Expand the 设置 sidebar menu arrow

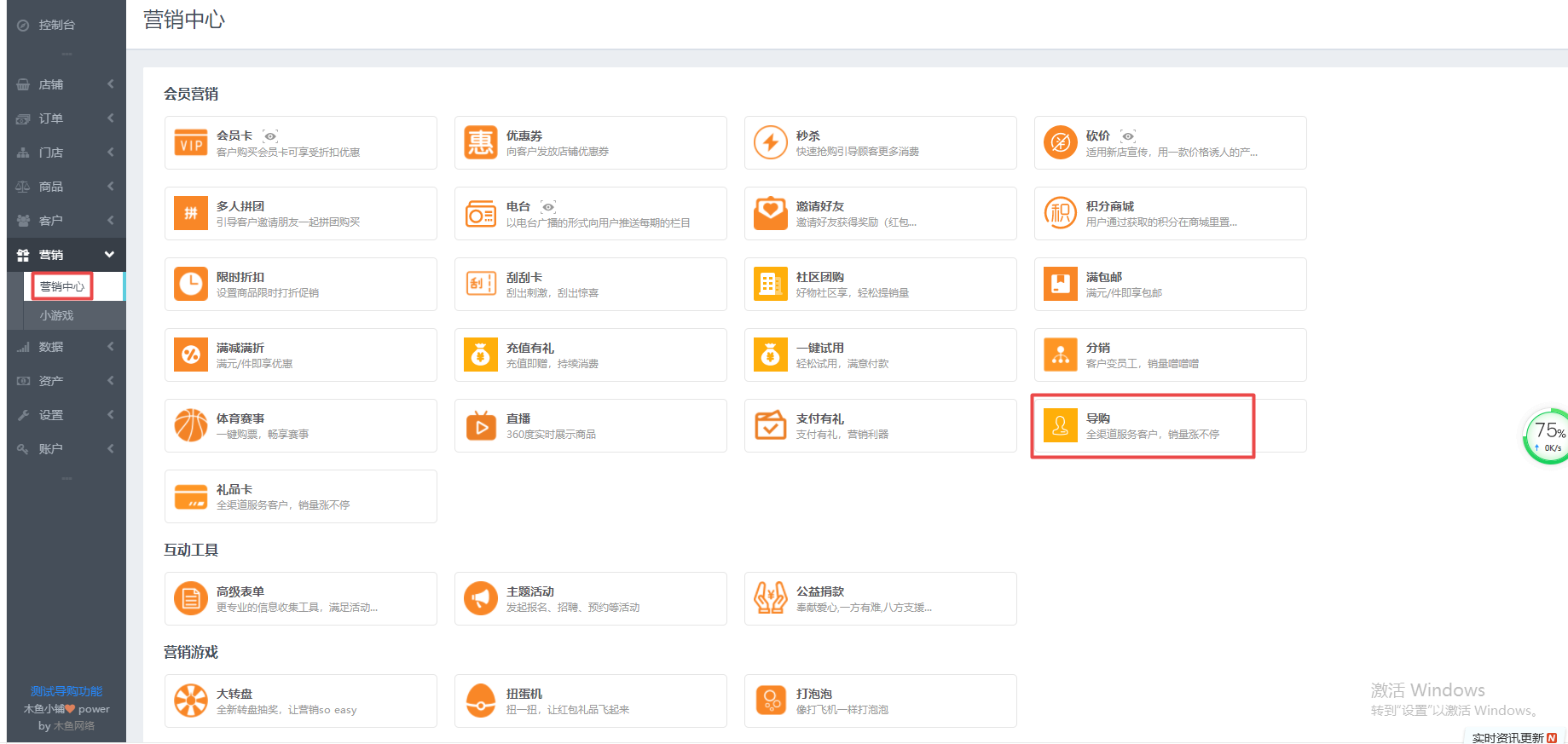[111, 415]
